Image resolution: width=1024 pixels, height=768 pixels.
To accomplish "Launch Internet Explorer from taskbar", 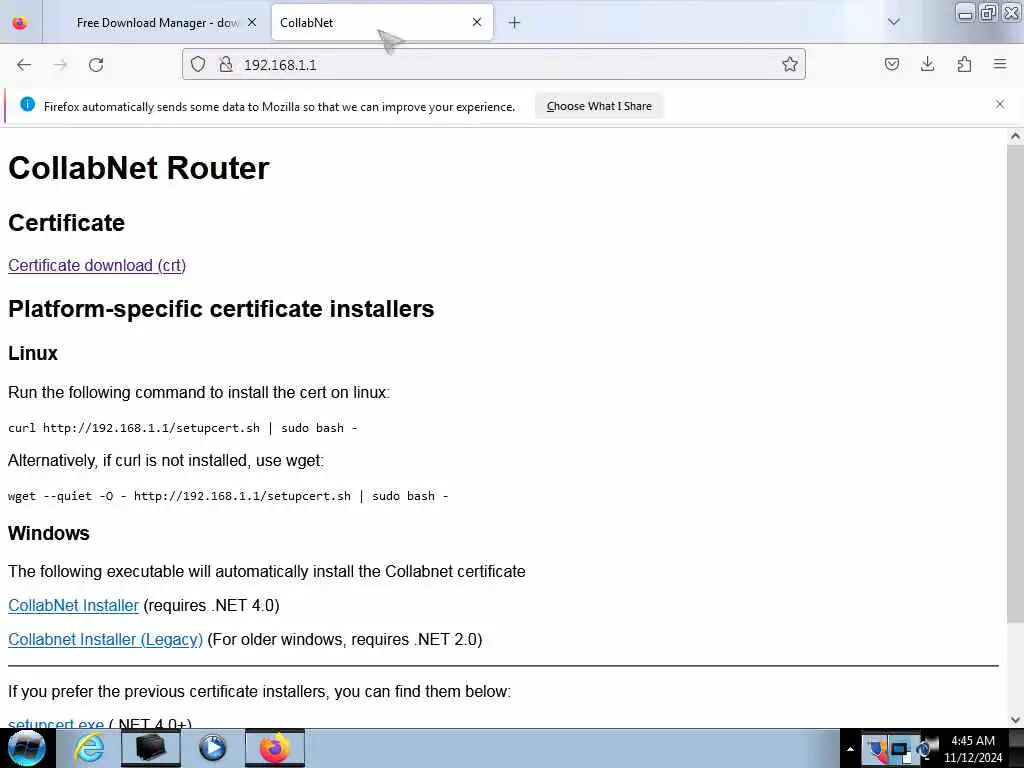I will 89,748.
